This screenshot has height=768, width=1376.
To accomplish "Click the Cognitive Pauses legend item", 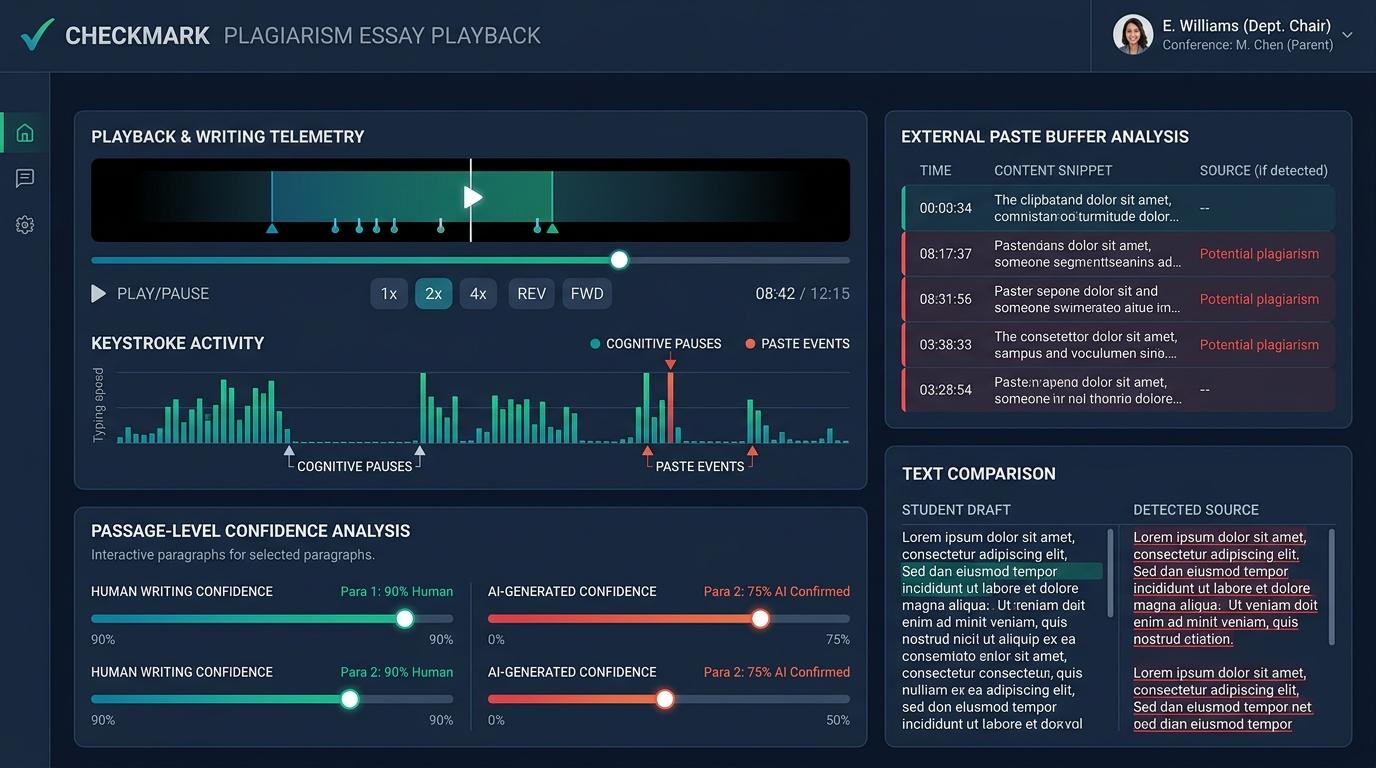I will 656,343.
